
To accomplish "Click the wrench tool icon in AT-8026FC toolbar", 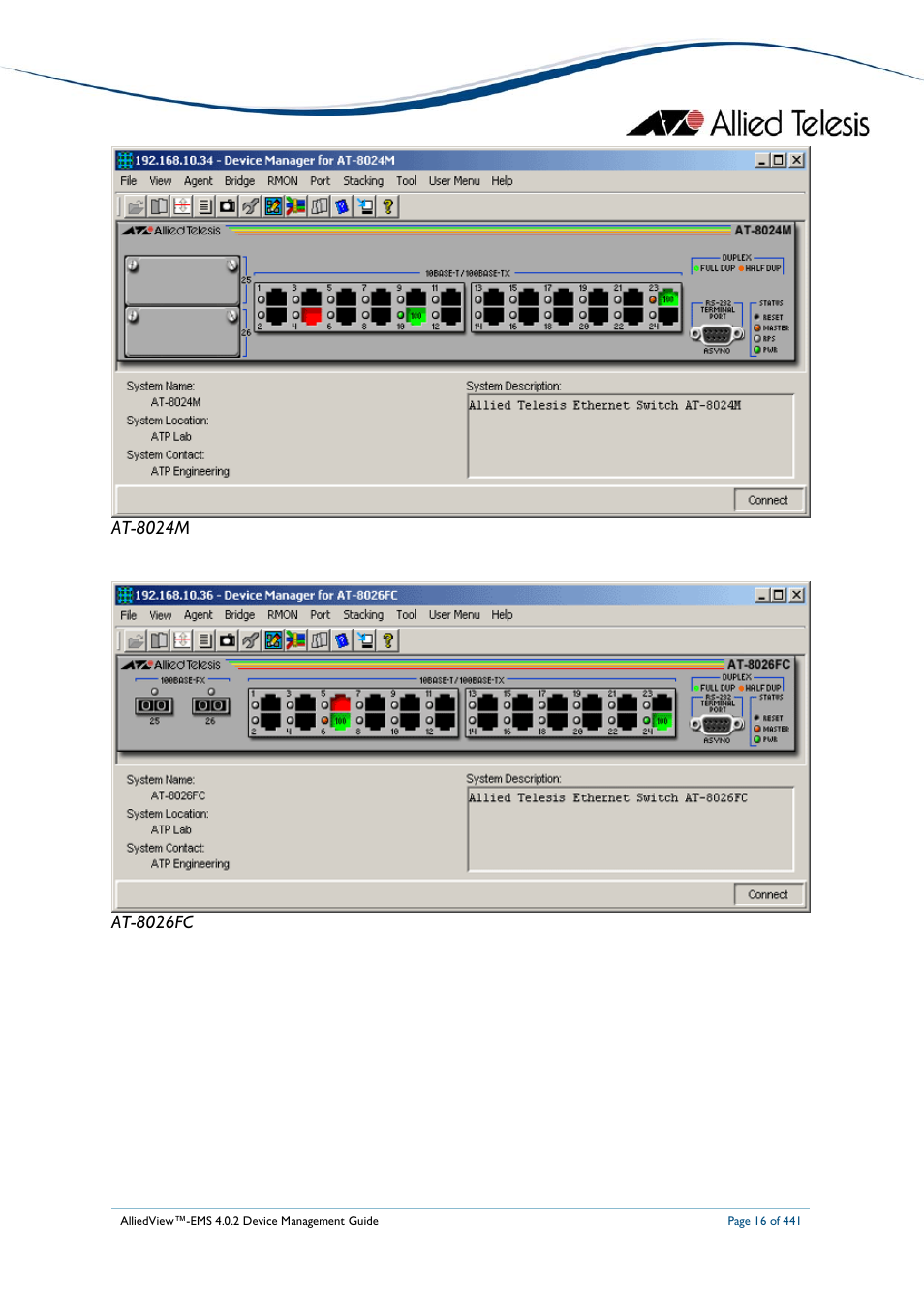I will (x=251, y=640).
